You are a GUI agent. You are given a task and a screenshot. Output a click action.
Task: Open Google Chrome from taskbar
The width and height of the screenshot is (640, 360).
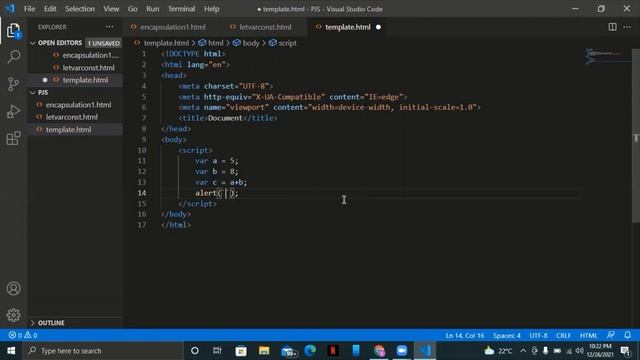[x=379, y=351]
